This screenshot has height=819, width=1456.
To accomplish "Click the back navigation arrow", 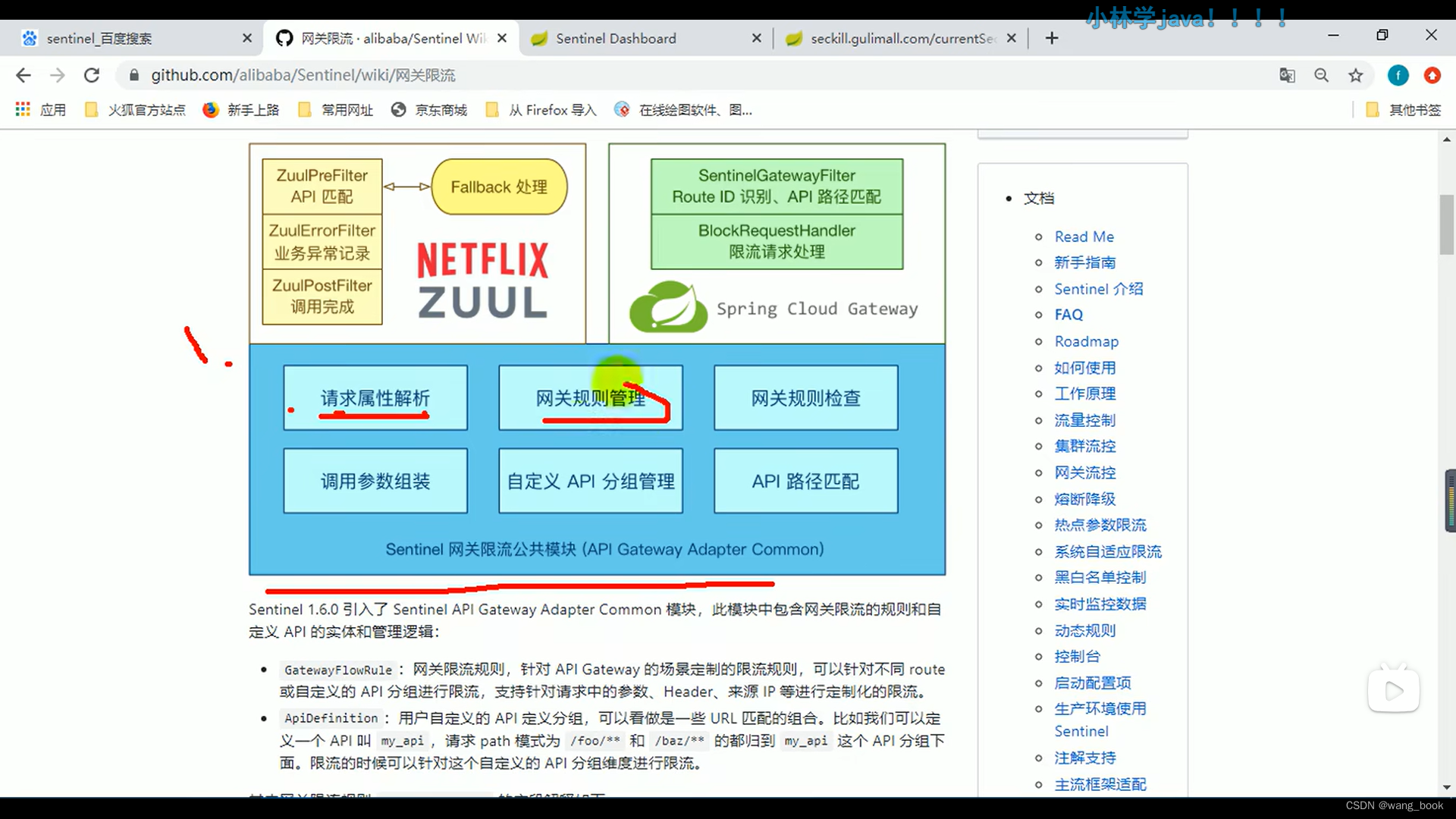I will click(24, 75).
